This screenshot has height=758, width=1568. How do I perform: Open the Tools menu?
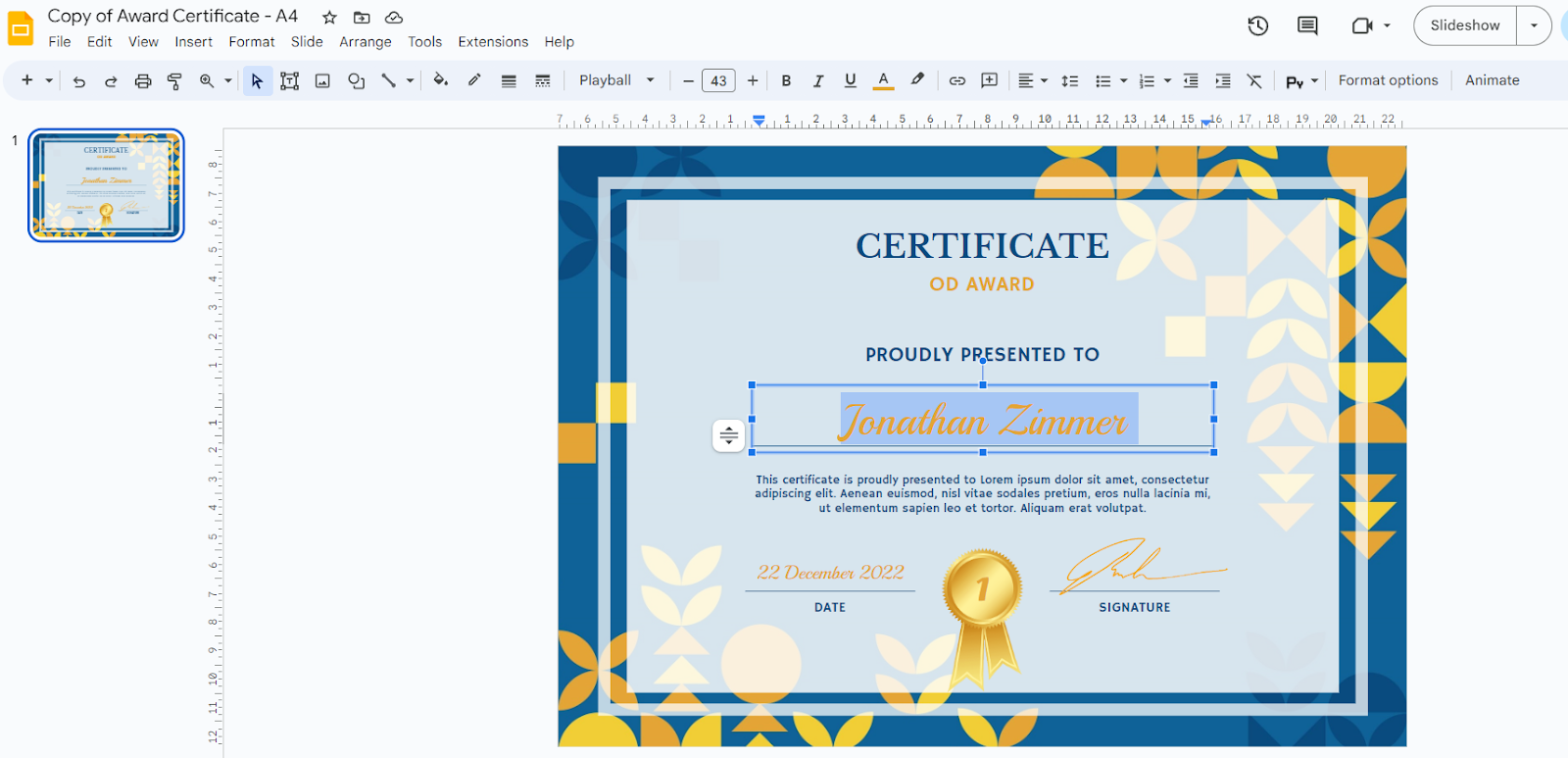(425, 42)
